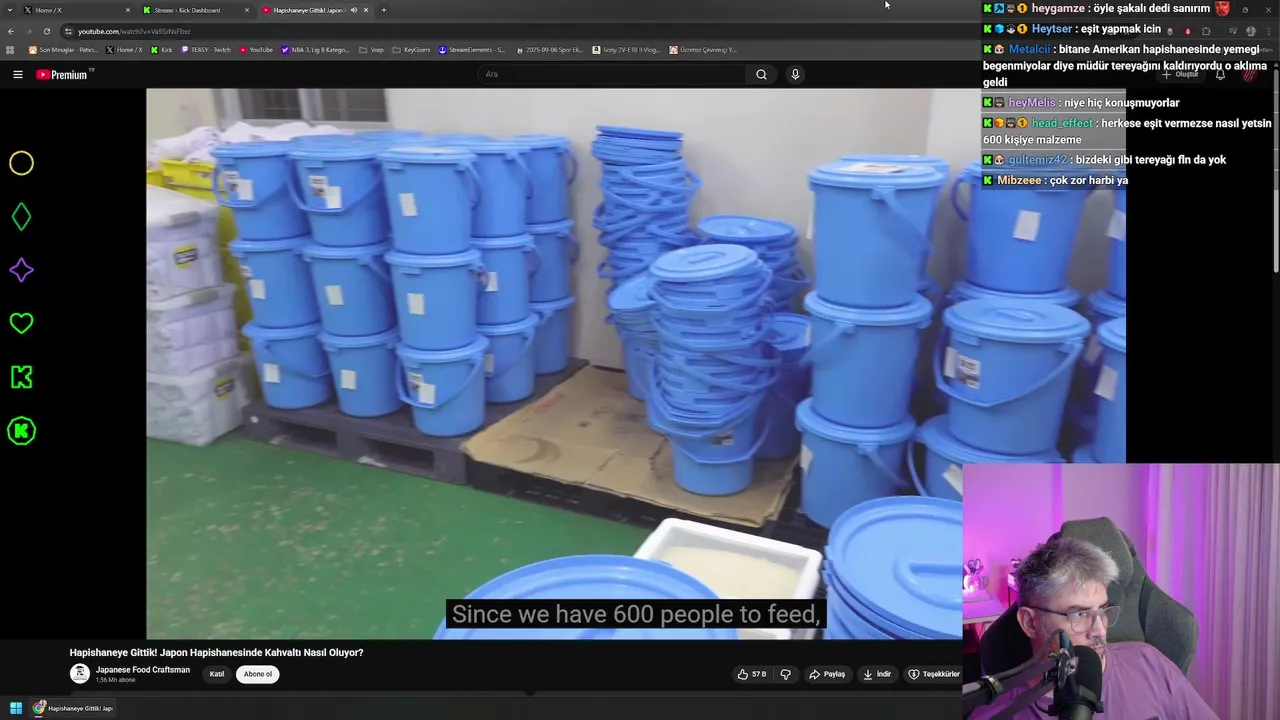
Task: Click the green Kick K logo icon
Action: 21,377
